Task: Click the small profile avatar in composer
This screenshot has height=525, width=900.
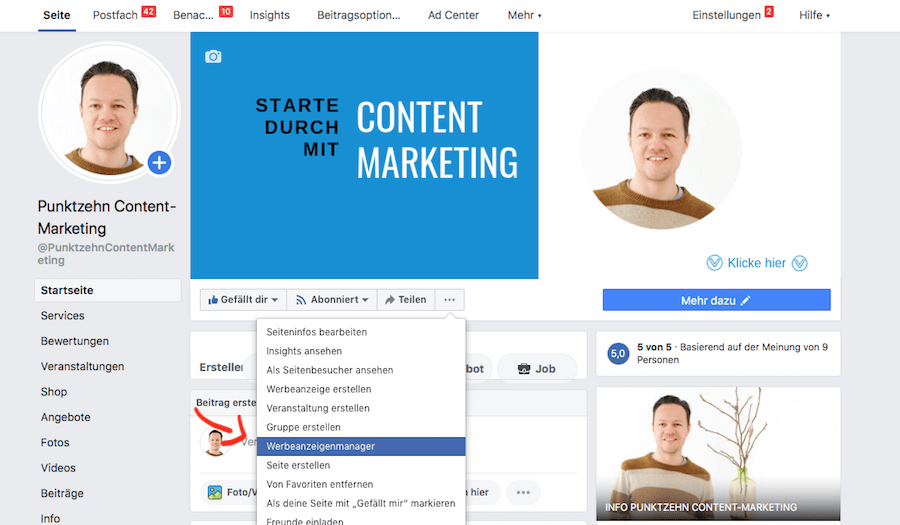Action: click(215, 442)
